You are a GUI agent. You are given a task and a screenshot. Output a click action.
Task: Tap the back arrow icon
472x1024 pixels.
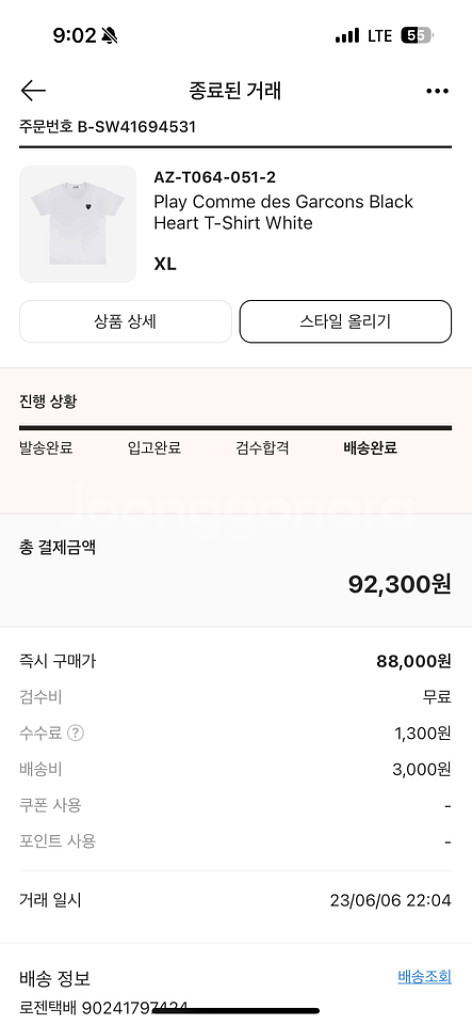pos(33,91)
